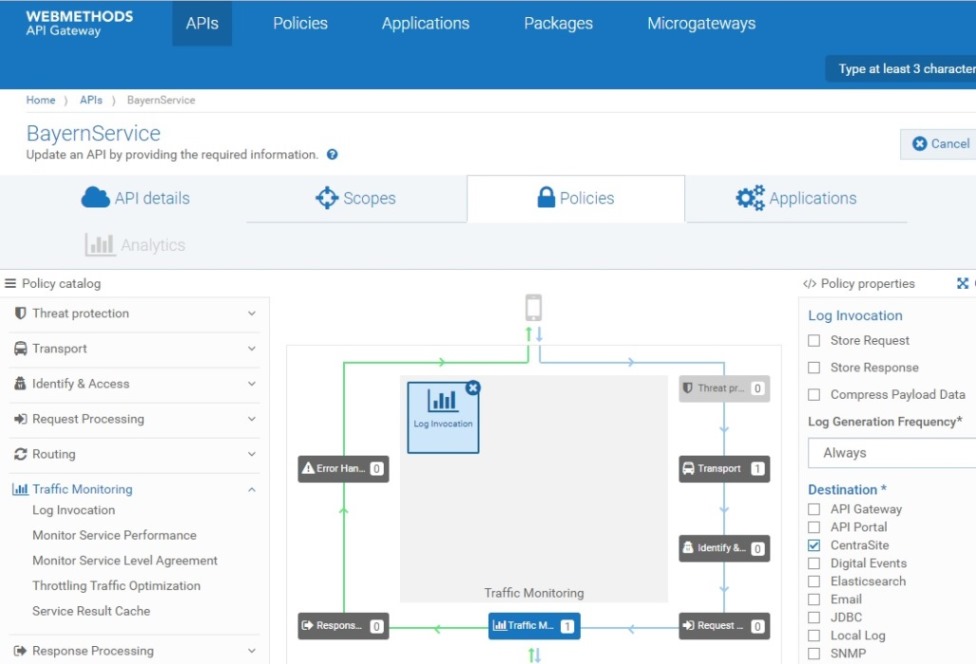Screen dimensions: 976x664
Task: Uncheck the CentraSite destination
Action: [x=814, y=545]
